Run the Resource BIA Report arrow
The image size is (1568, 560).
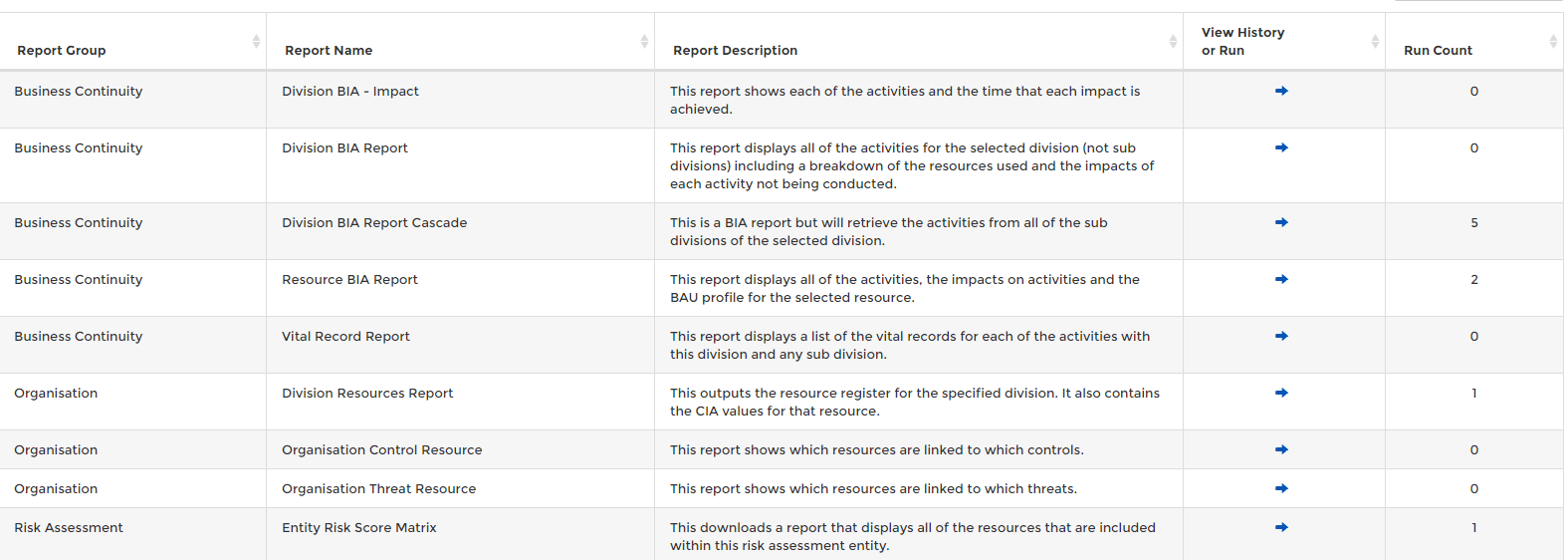click(x=1281, y=279)
